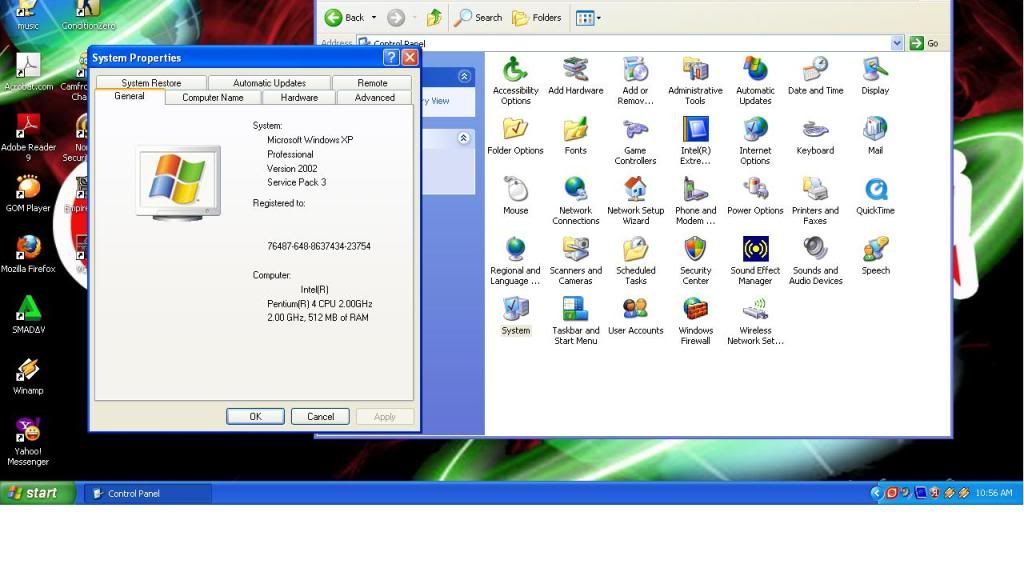1024x576 pixels.
Task: Click the taskbar clock showing 10:56 AM
Action: pyautogui.click(x=993, y=493)
